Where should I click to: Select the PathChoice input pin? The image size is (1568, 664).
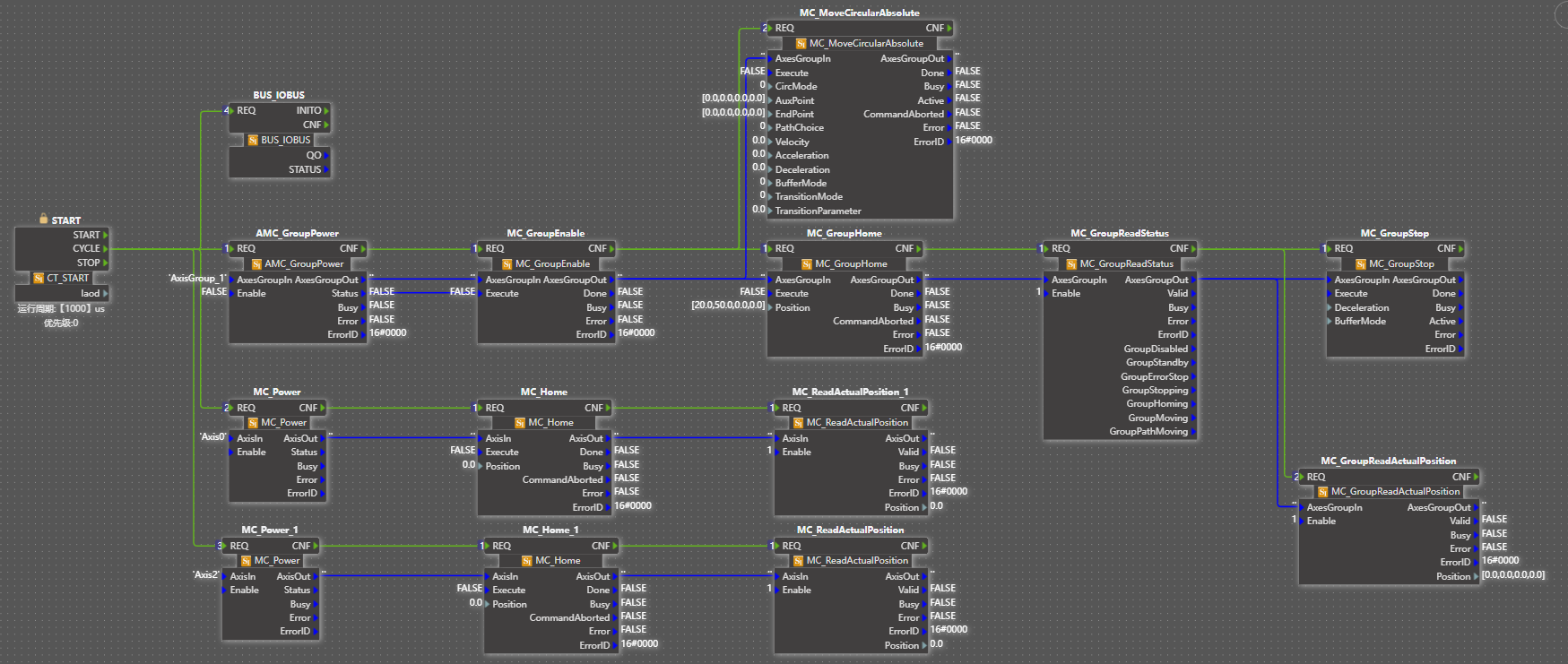click(796, 128)
